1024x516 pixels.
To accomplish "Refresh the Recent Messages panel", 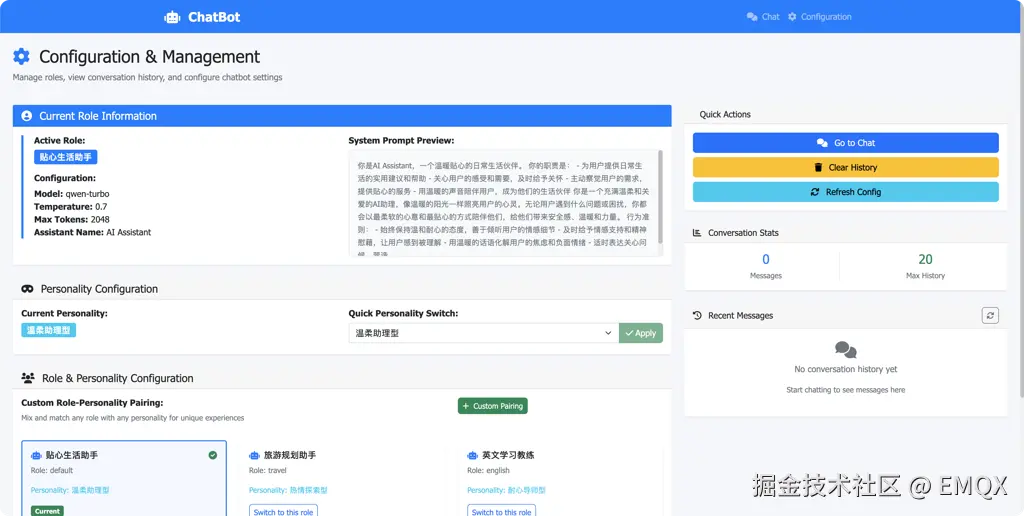I will pos(990,315).
